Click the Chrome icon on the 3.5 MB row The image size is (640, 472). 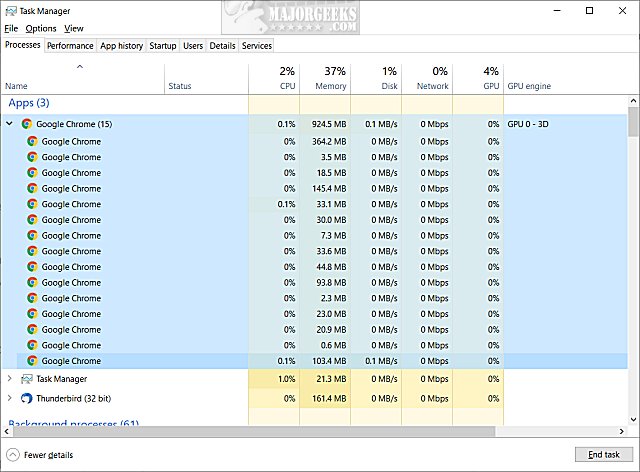[32, 157]
